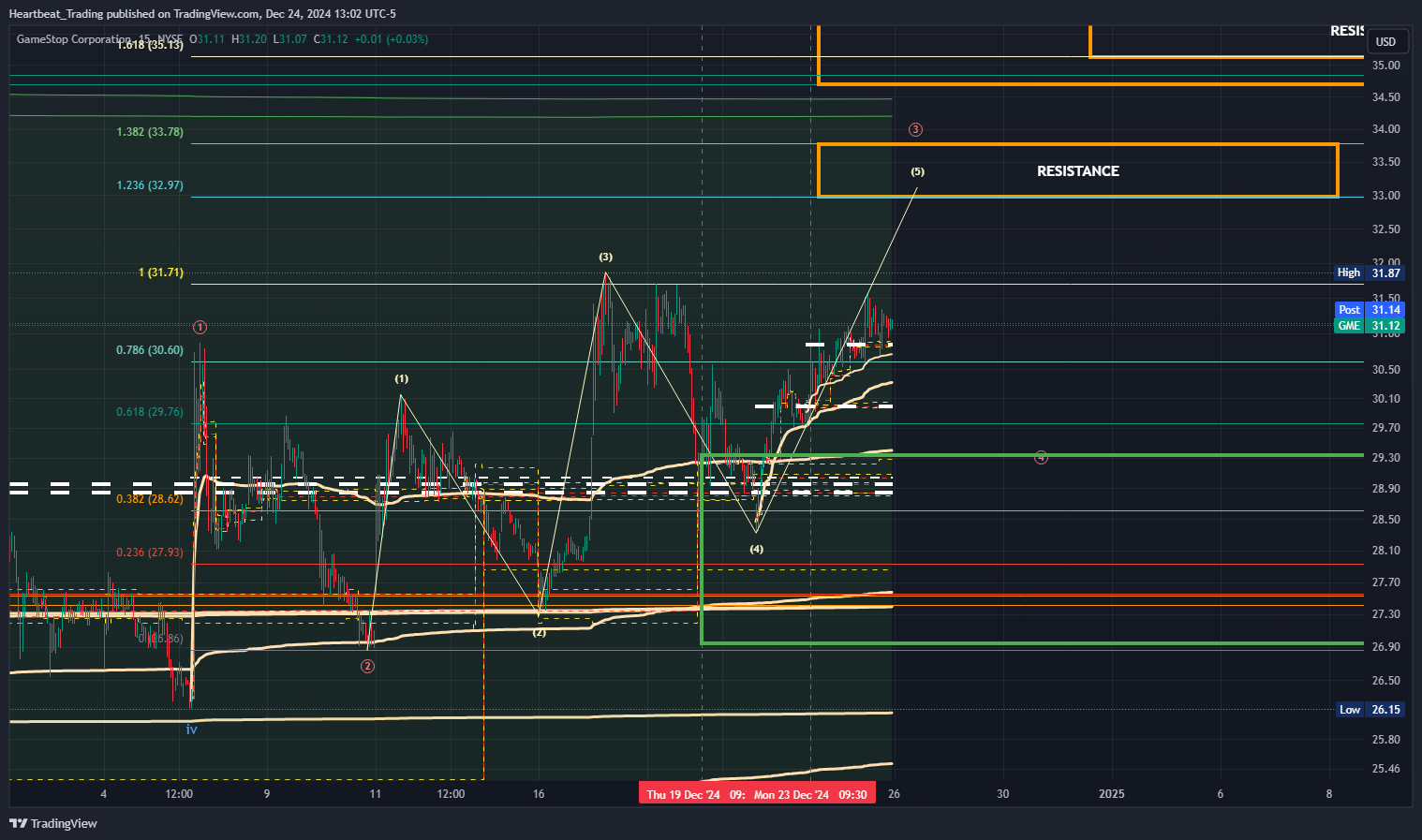Click the 1.618 (35.13) Fibonacci label
This screenshot has width=1422, height=840.
[x=150, y=44]
